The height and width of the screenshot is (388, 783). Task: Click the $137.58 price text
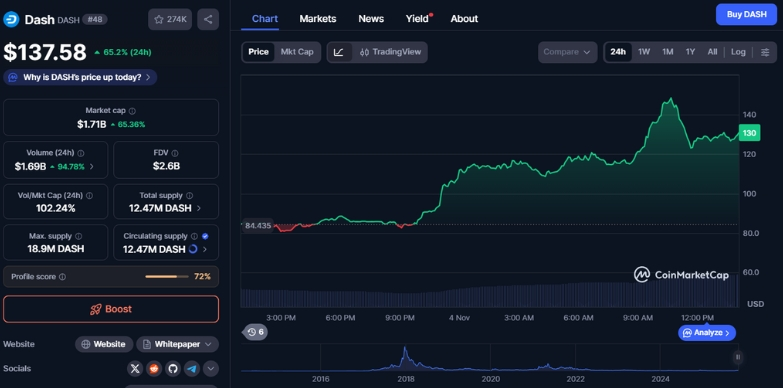tap(45, 52)
